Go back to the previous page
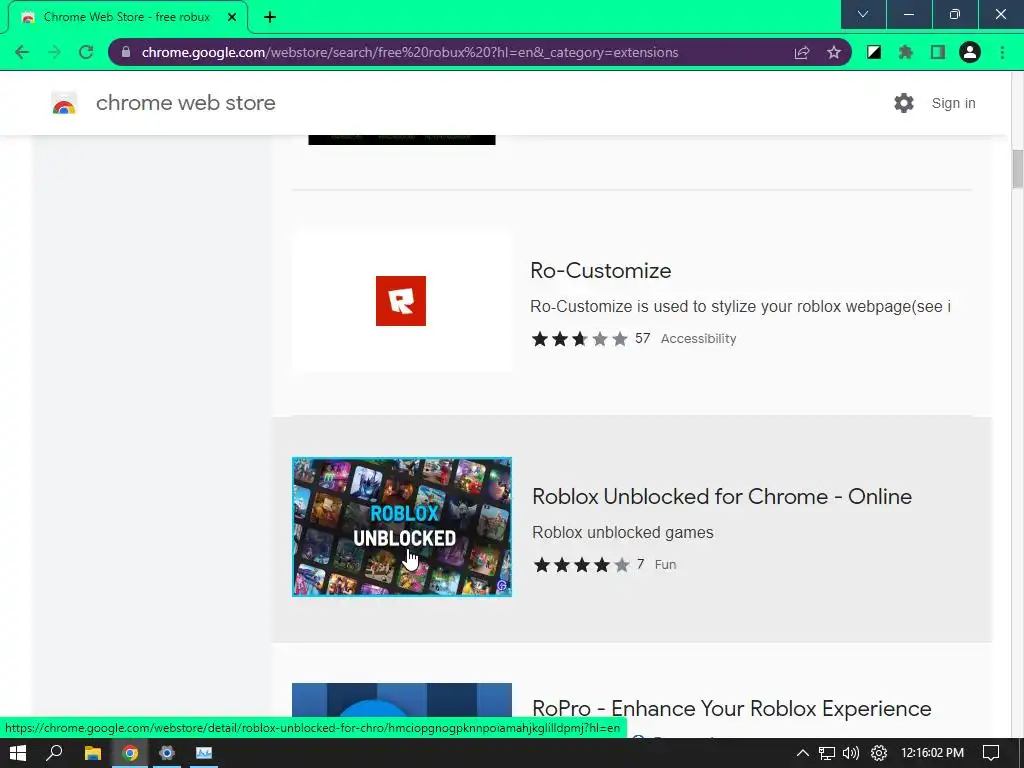This screenshot has width=1024, height=768. [x=22, y=52]
